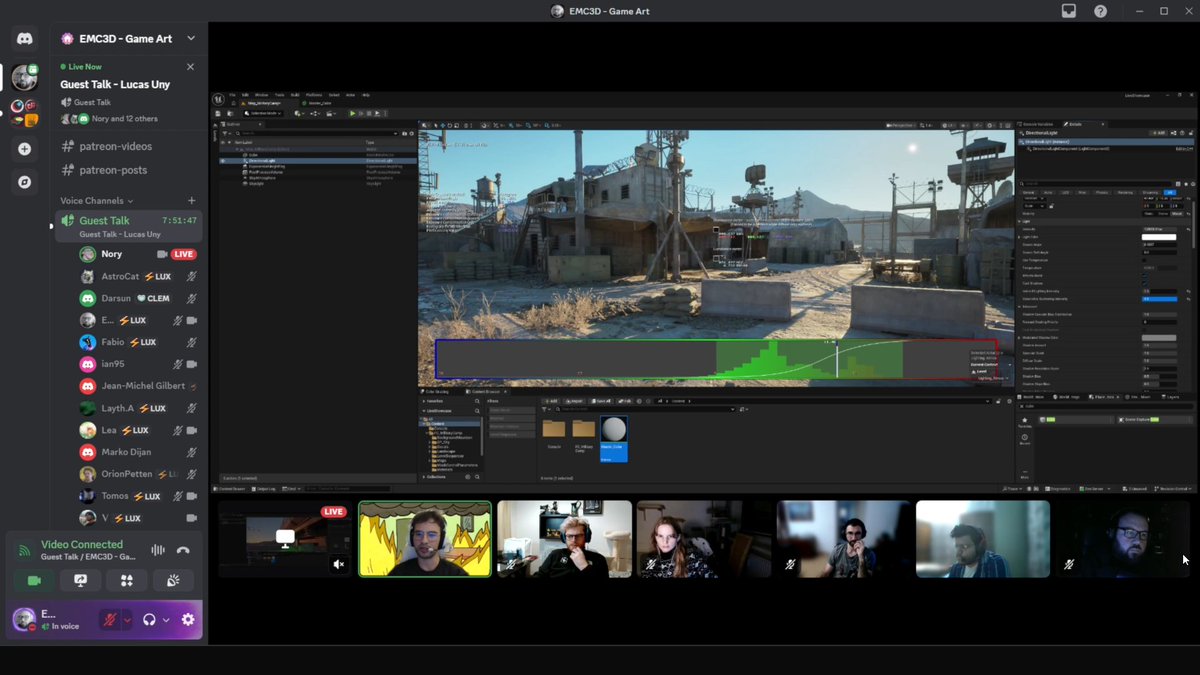
Task: Click the Discord home button in server list
Action: [x=24, y=38]
